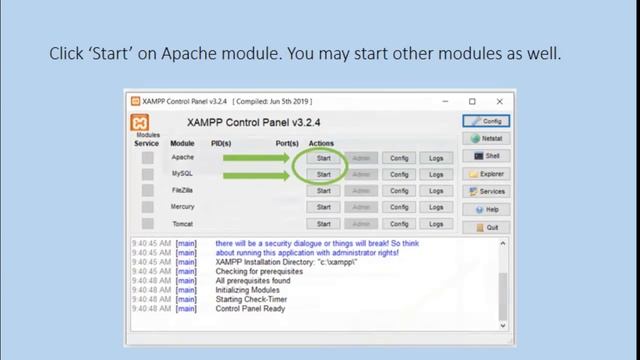Viewport: 640px width, 360px height.
Task: Toggle the Tomcat service checkbox
Action: 148,224
